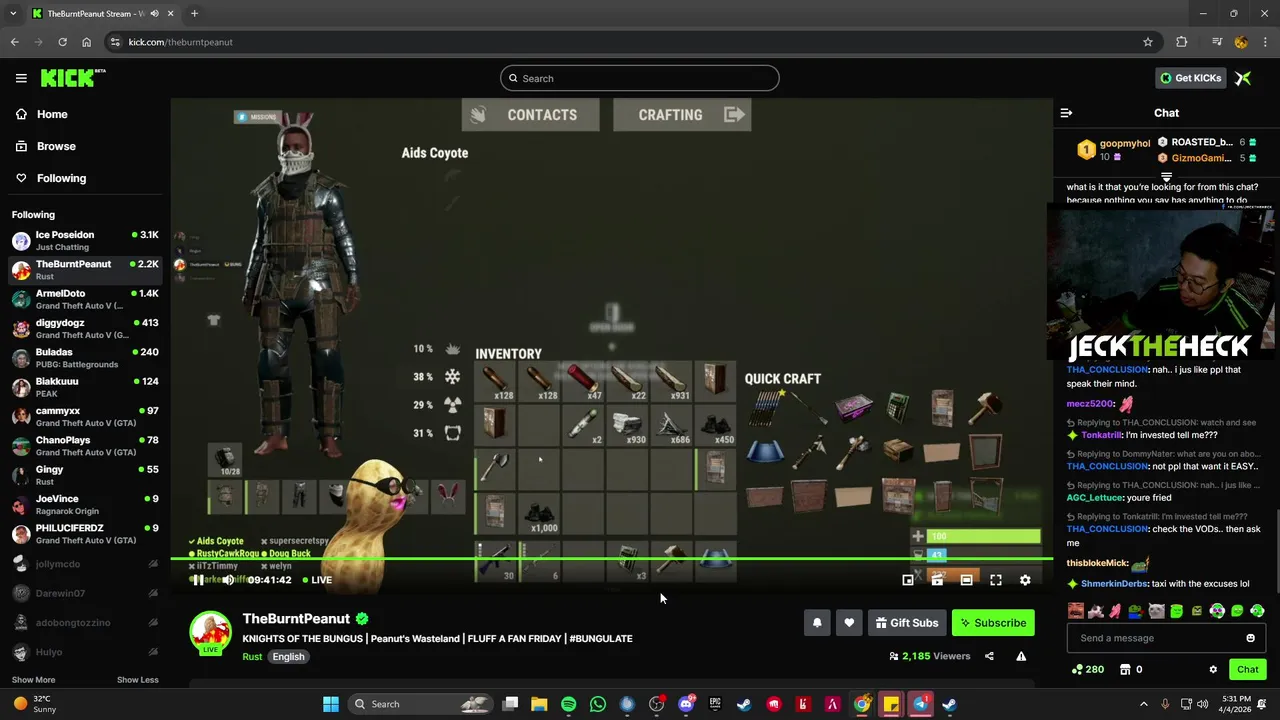Viewport: 1280px width, 720px height.
Task: Click the green Subscribe button
Action: pos(993,623)
